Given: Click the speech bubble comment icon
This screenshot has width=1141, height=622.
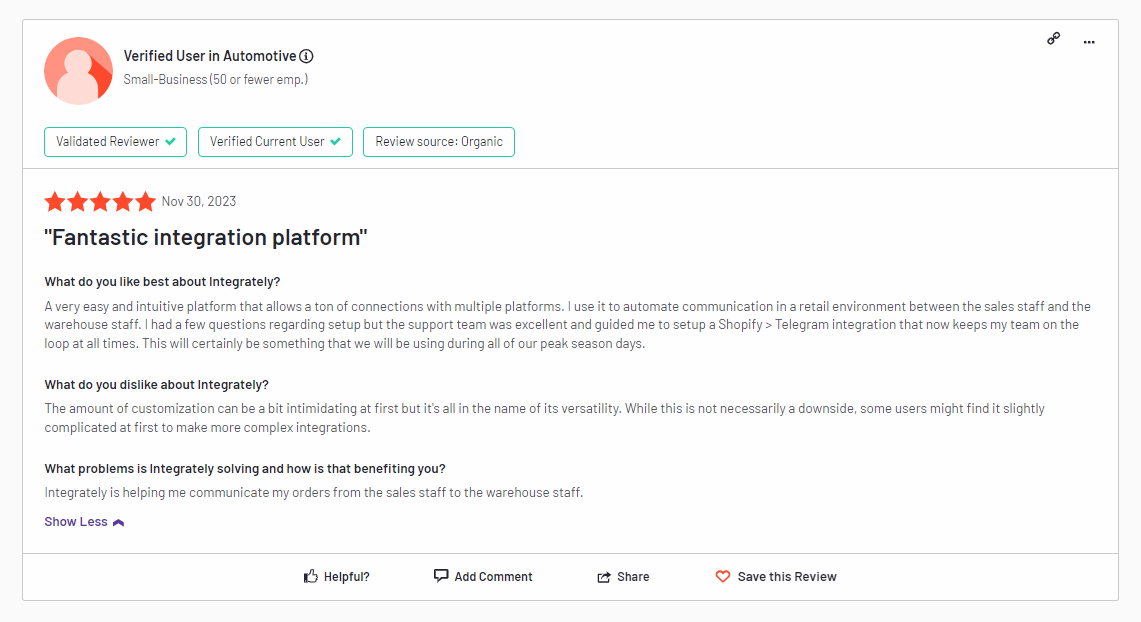Looking at the screenshot, I should pos(441,575).
